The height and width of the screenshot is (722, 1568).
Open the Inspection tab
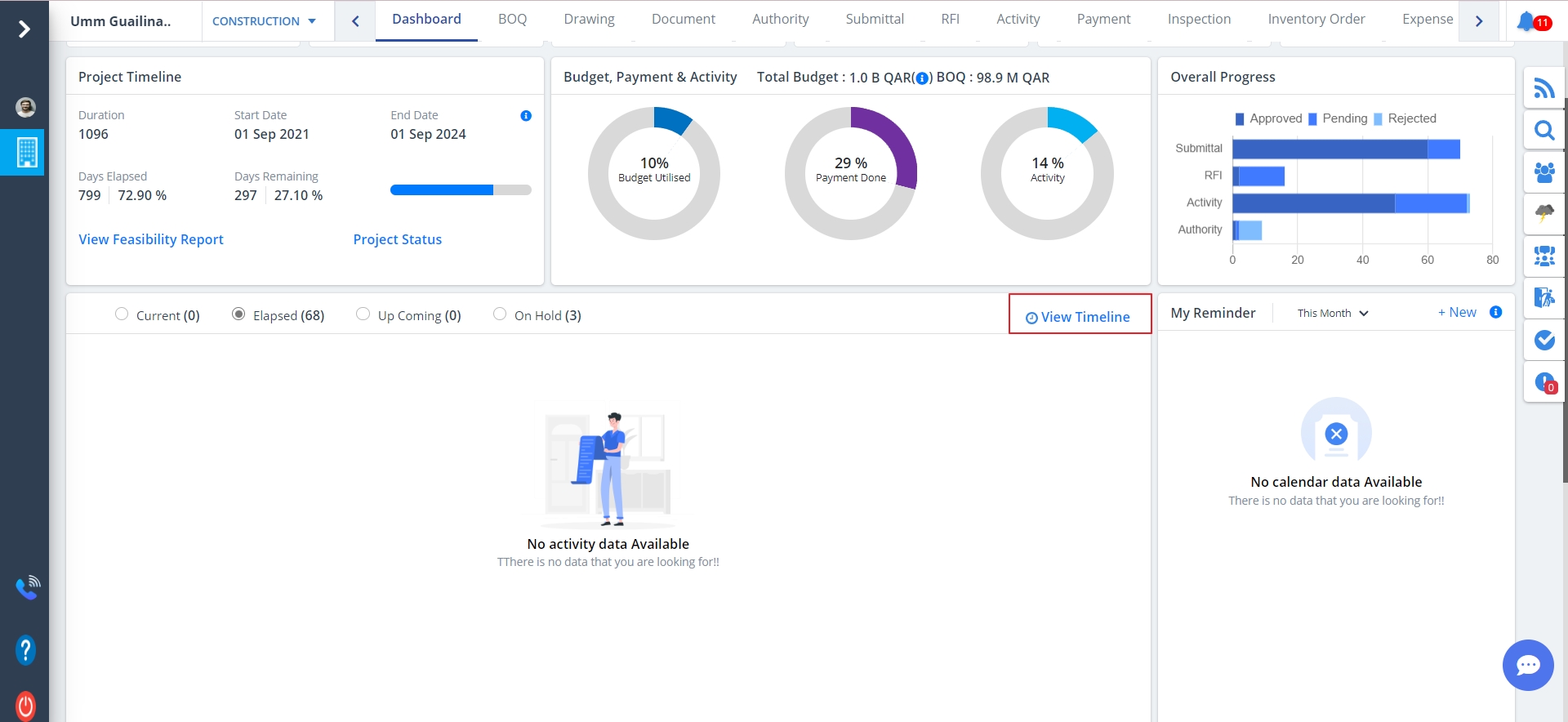[x=1198, y=20]
